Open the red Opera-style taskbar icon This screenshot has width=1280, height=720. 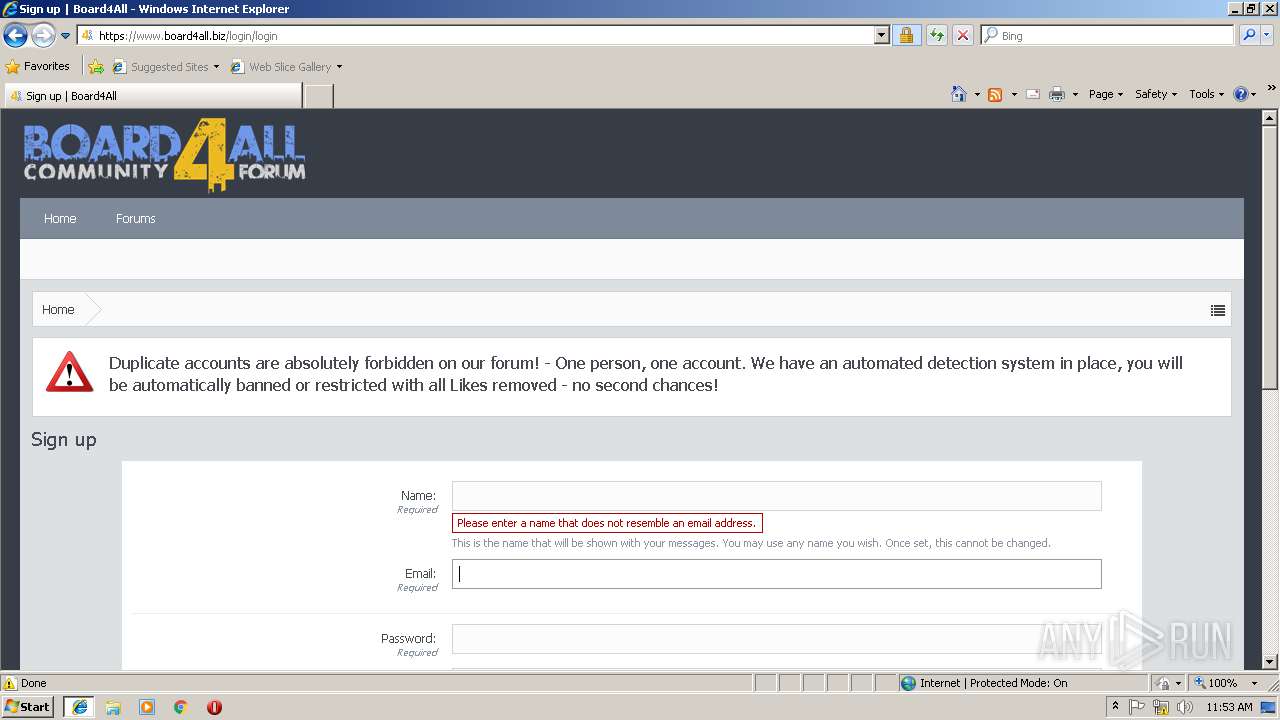click(x=214, y=706)
